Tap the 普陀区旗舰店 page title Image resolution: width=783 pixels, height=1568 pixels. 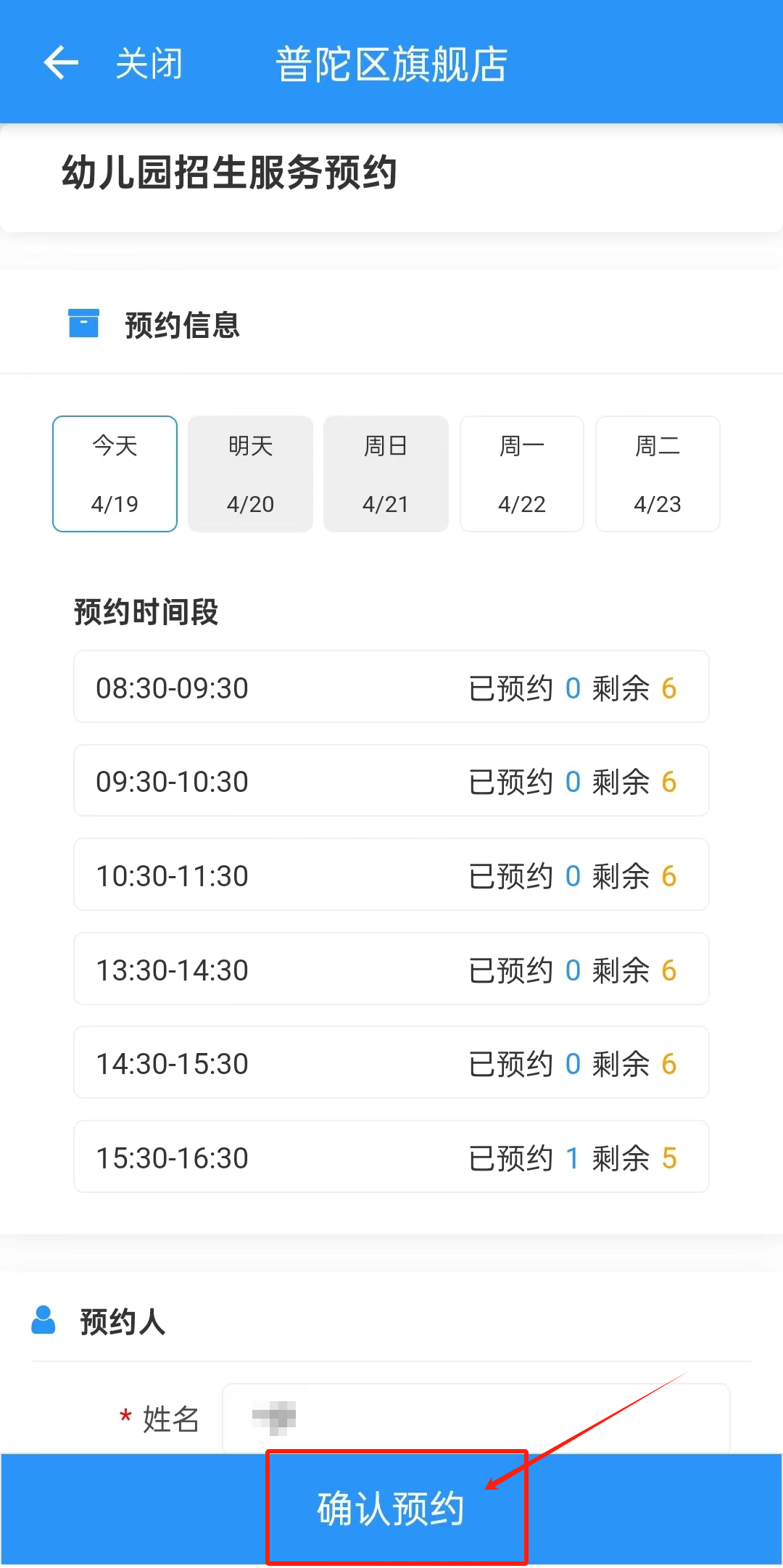pyautogui.click(x=391, y=64)
